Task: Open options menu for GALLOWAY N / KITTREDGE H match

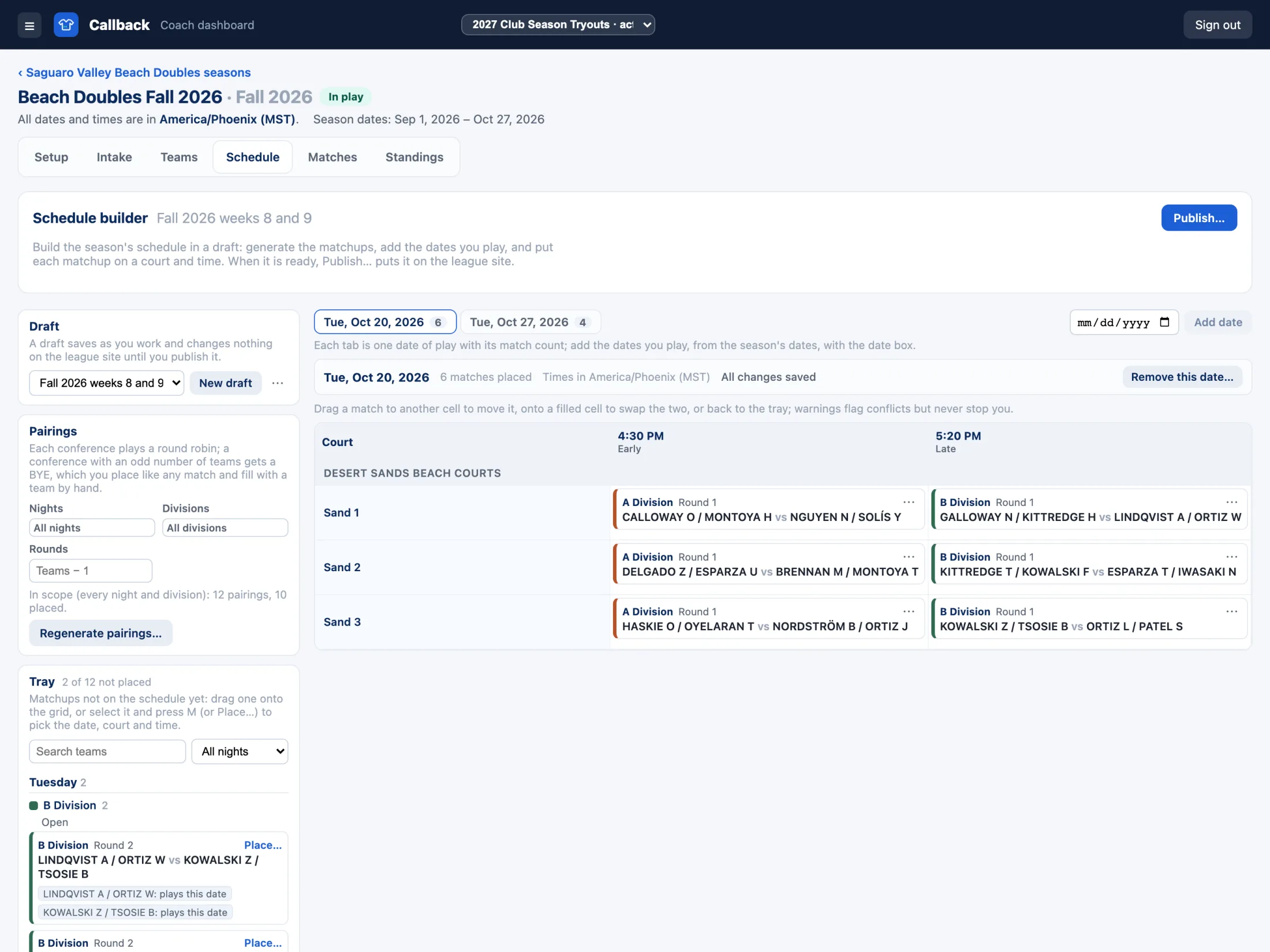Action: coord(1231,502)
